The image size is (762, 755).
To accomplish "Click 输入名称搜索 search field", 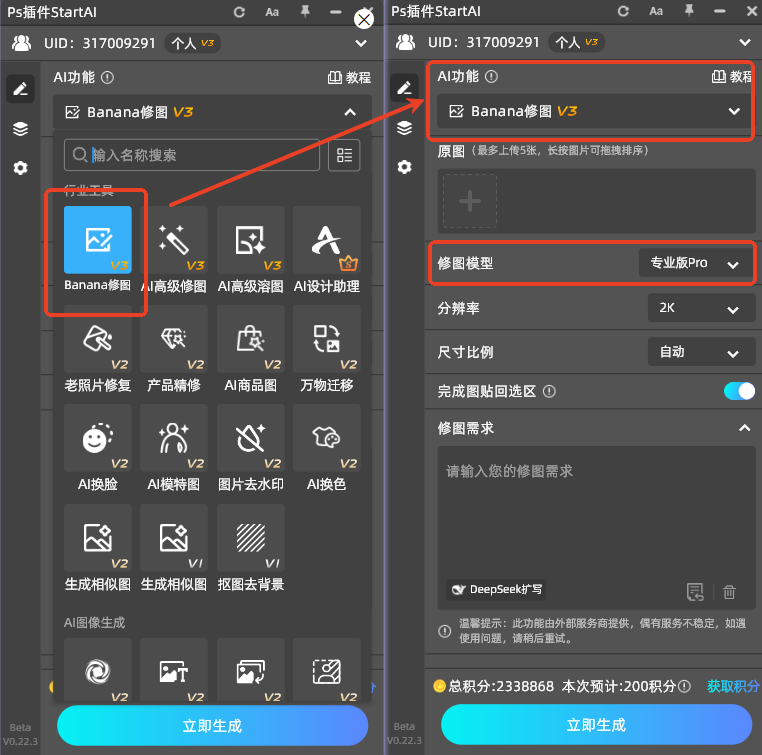I will (x=192, y=155).
